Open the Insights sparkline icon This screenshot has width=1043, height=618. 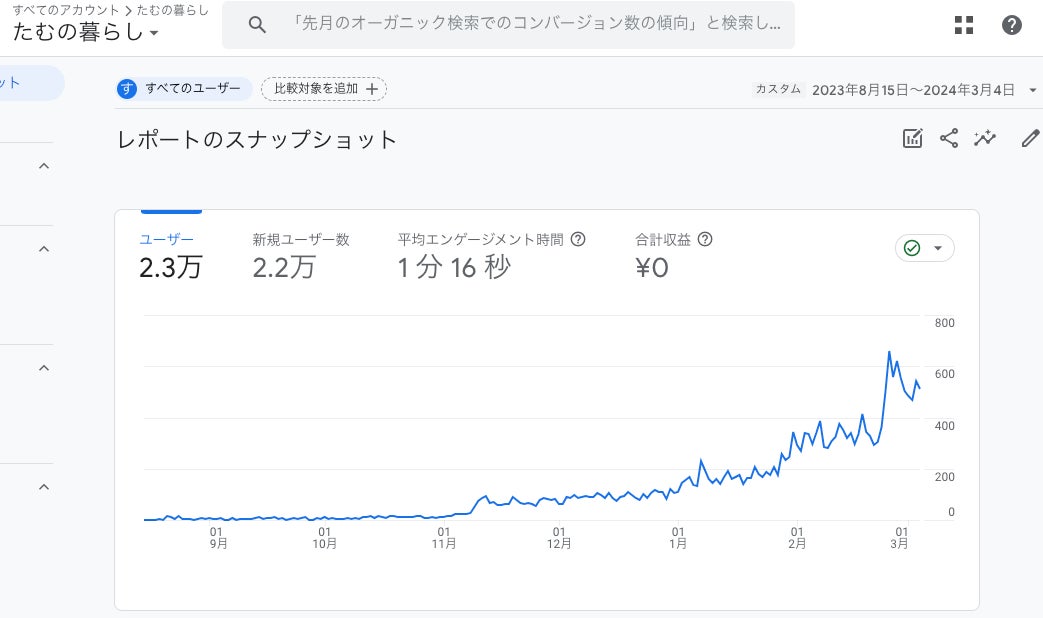pyautogui.click(x=986, y=139)
